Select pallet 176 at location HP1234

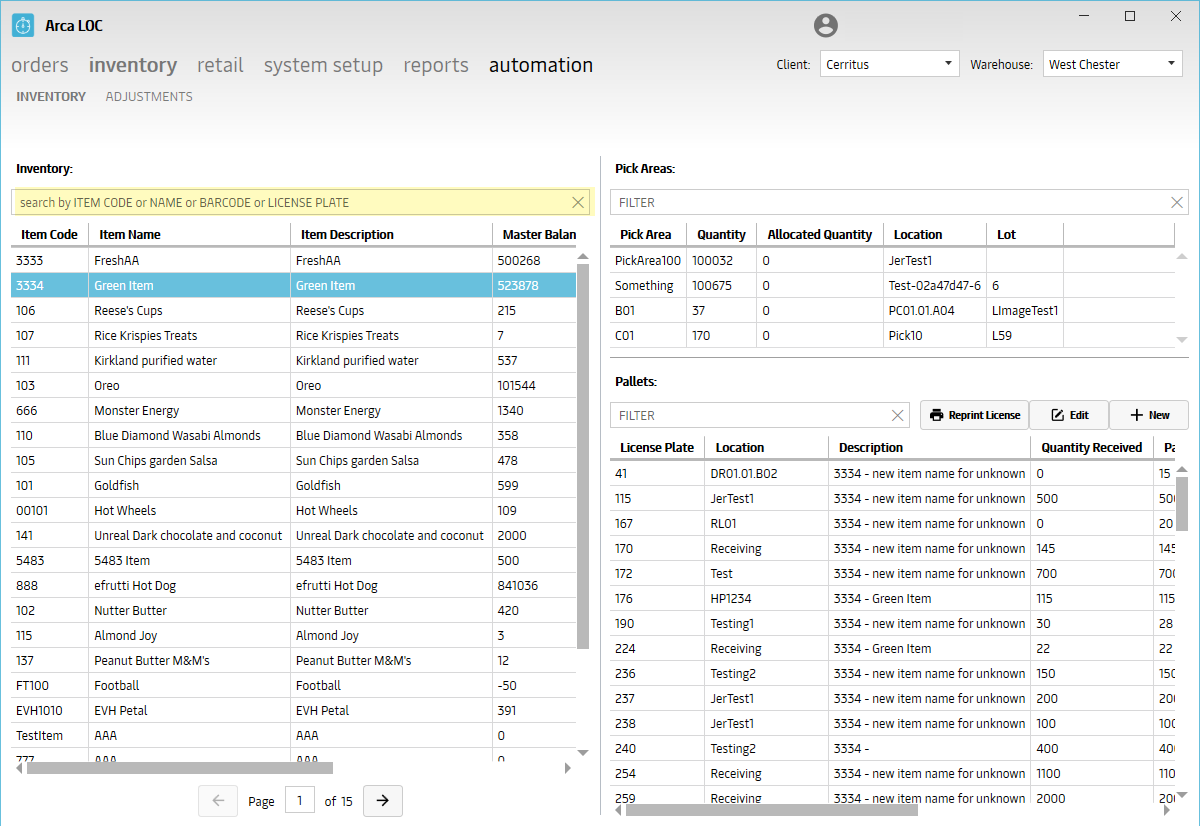[892, 599]
